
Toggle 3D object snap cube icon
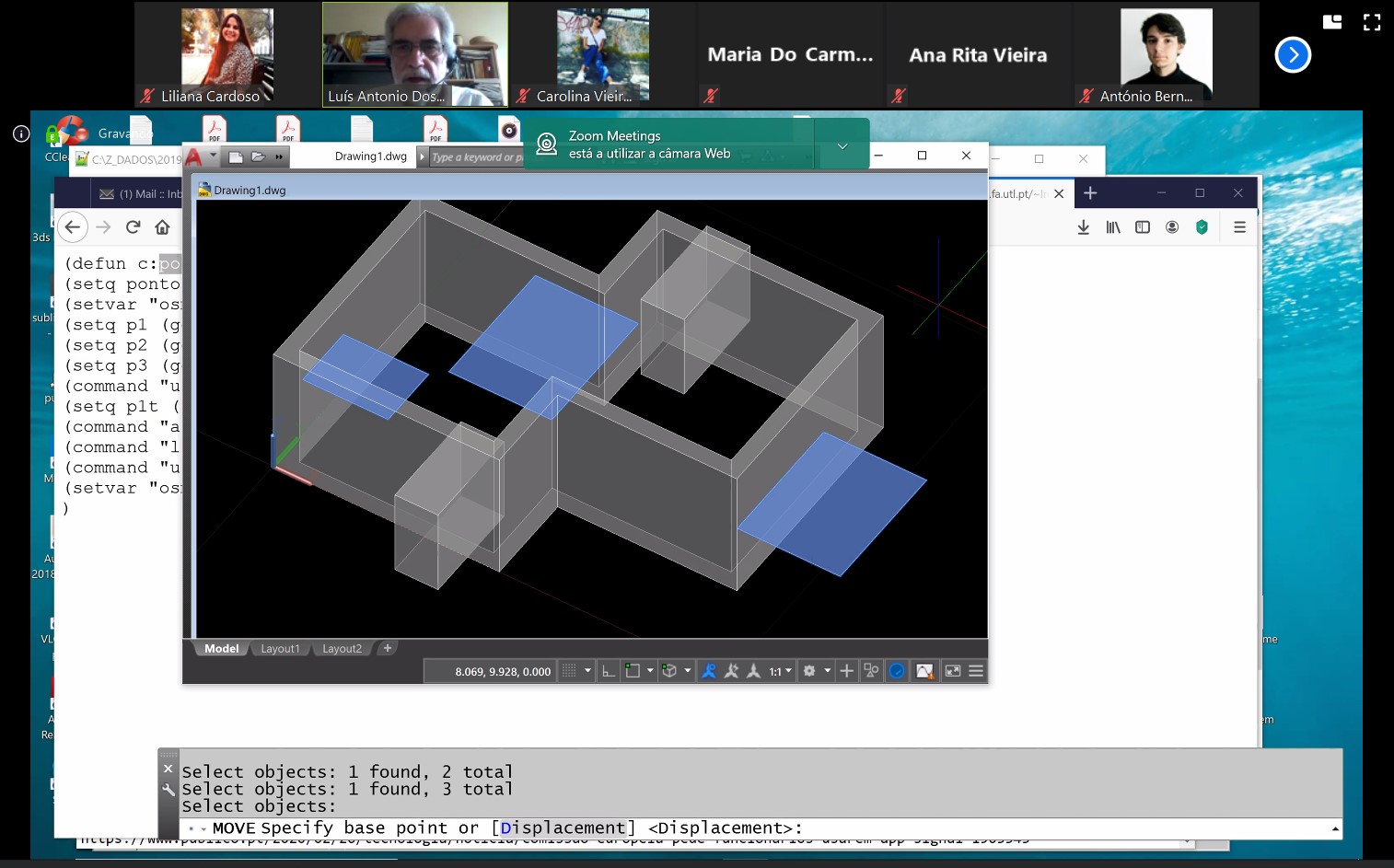[669, 671]
